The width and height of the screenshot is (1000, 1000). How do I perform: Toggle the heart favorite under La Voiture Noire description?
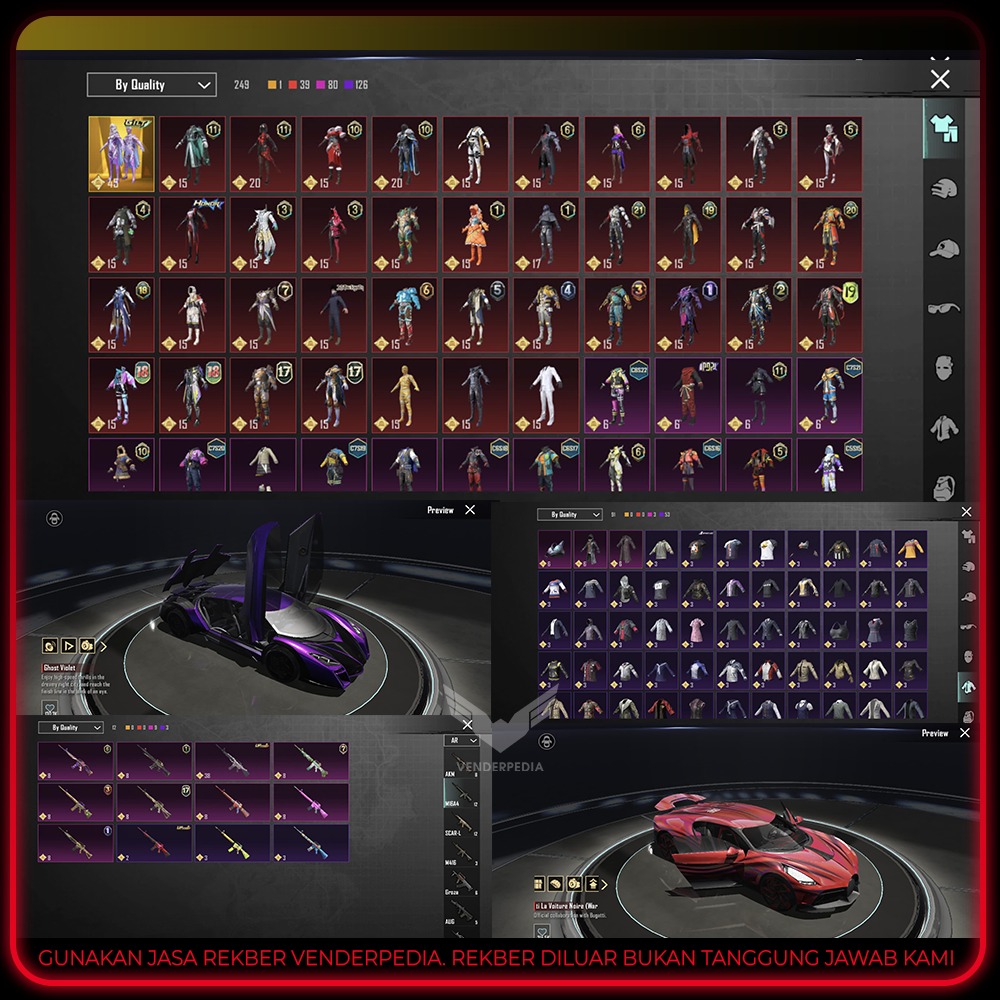pyautogui.click(x=541, y=931)
